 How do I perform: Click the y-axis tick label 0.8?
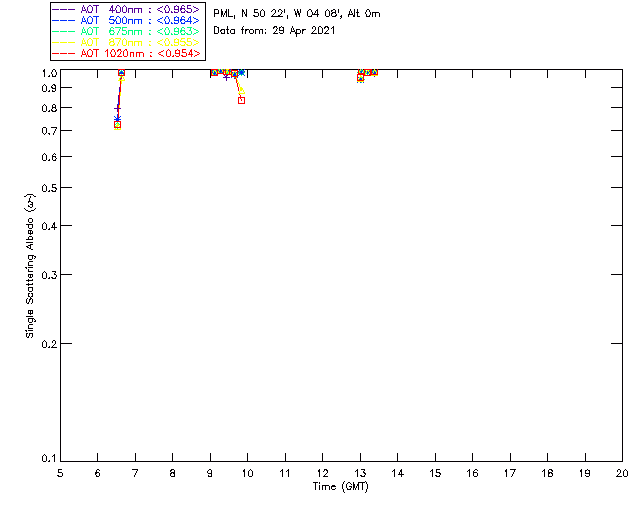tap(49, 109)
